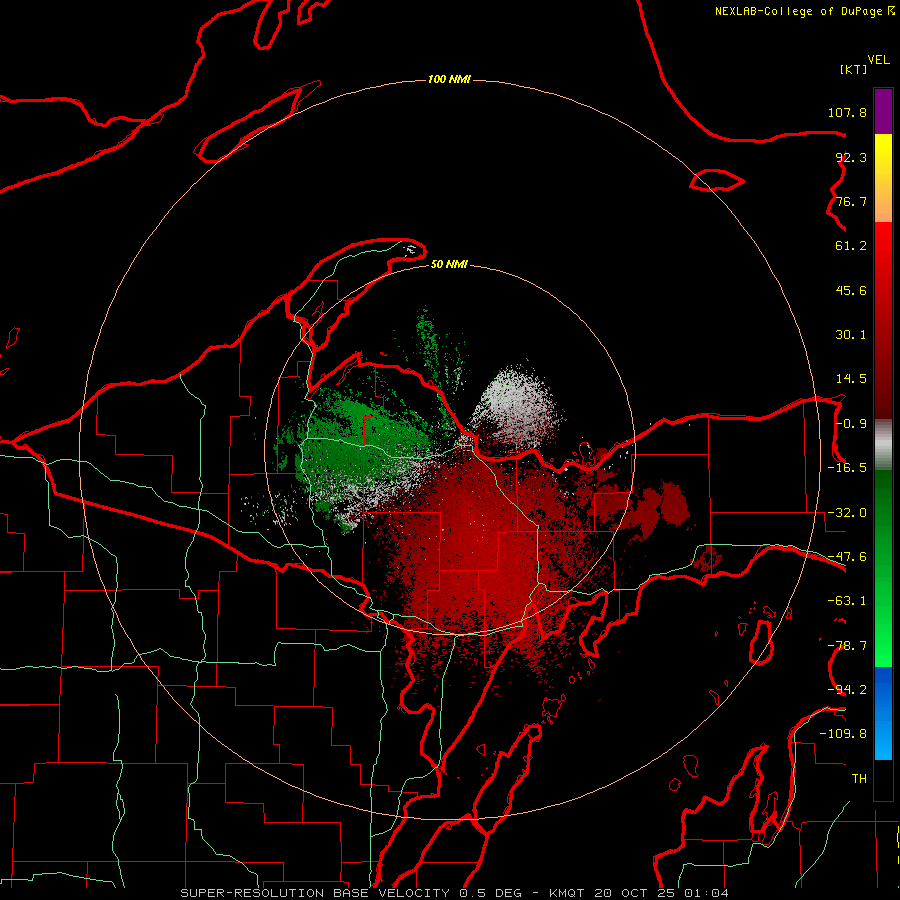Select the -78.7 velocity scale label
Image resolution: width=900 pixels, height=900 pixels.
click(847, 646)
